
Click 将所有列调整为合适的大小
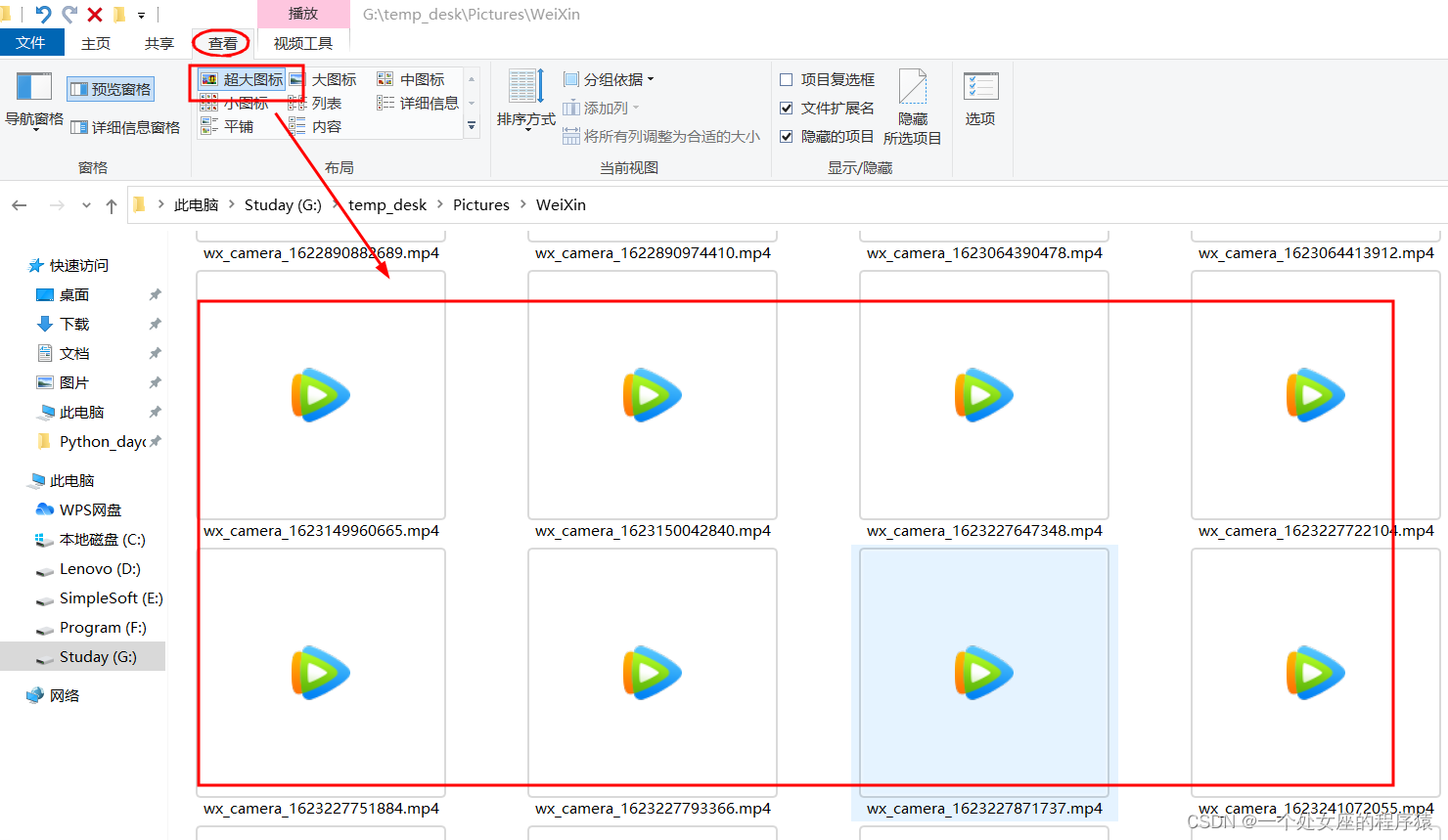(x=661, y=136)
